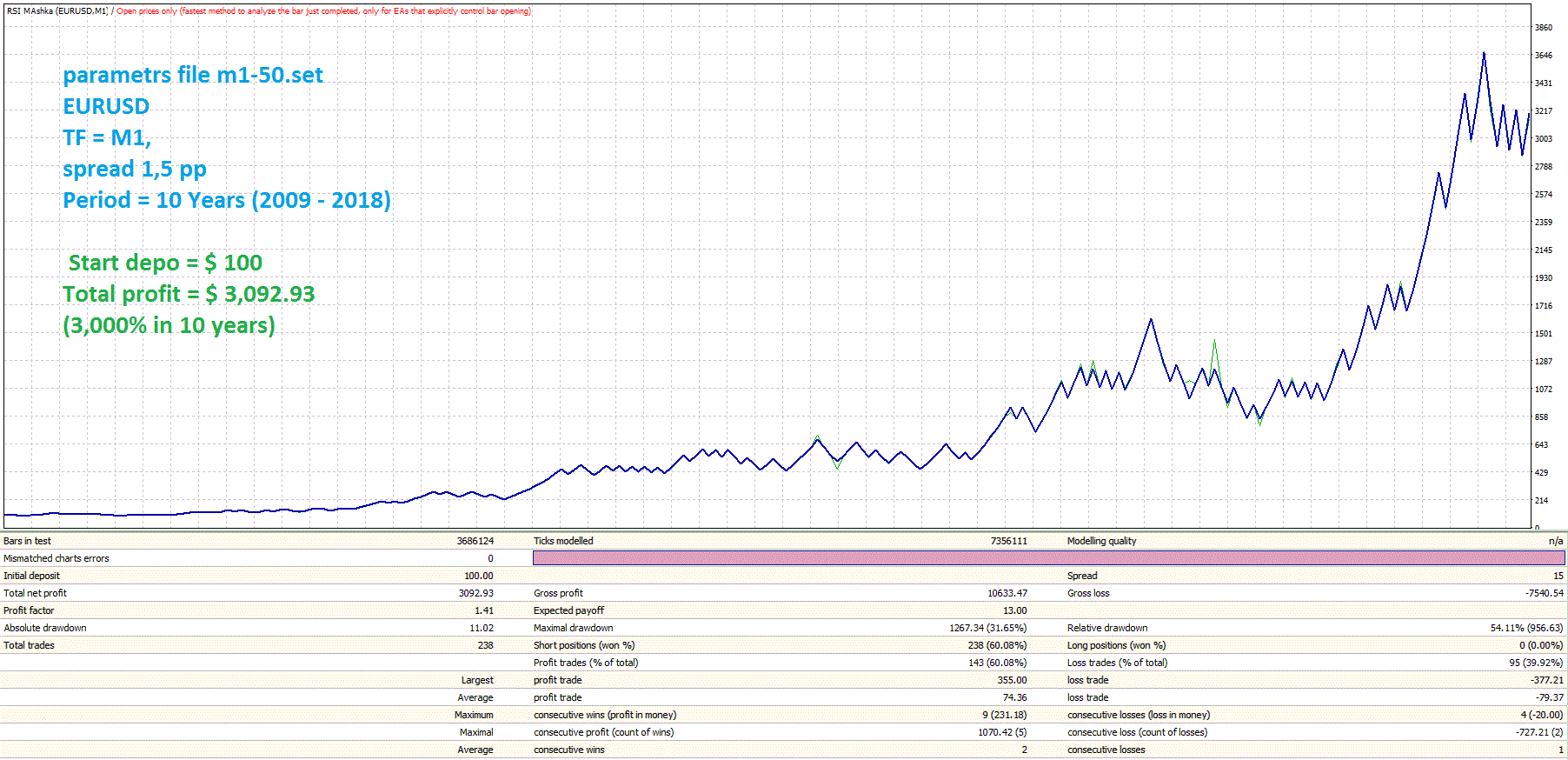The width and height of the screenshot is (1568, 760).
Task: Click the 1501 balance axis label
Action: (x=1543, y=334)
